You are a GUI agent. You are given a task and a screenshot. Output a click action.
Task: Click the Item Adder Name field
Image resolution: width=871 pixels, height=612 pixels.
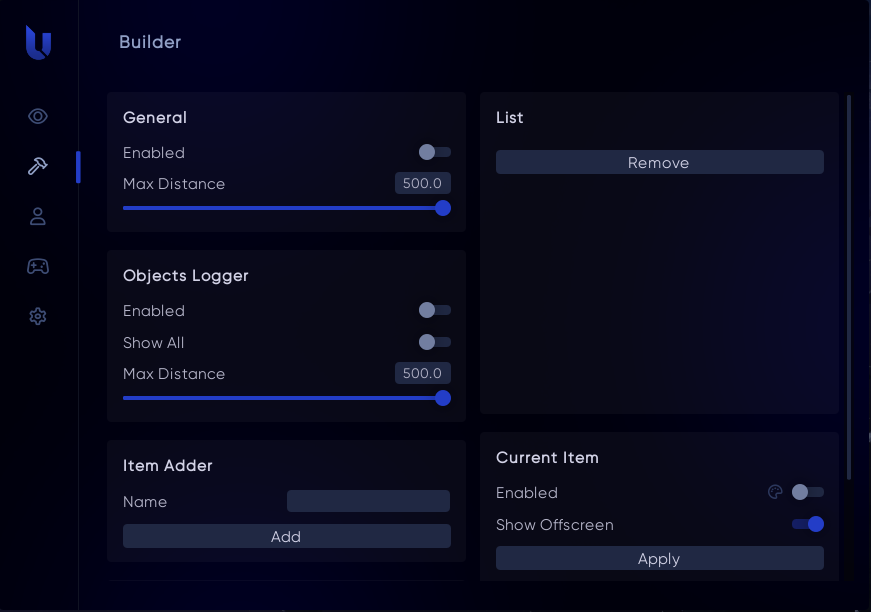(x=368, y=501)
